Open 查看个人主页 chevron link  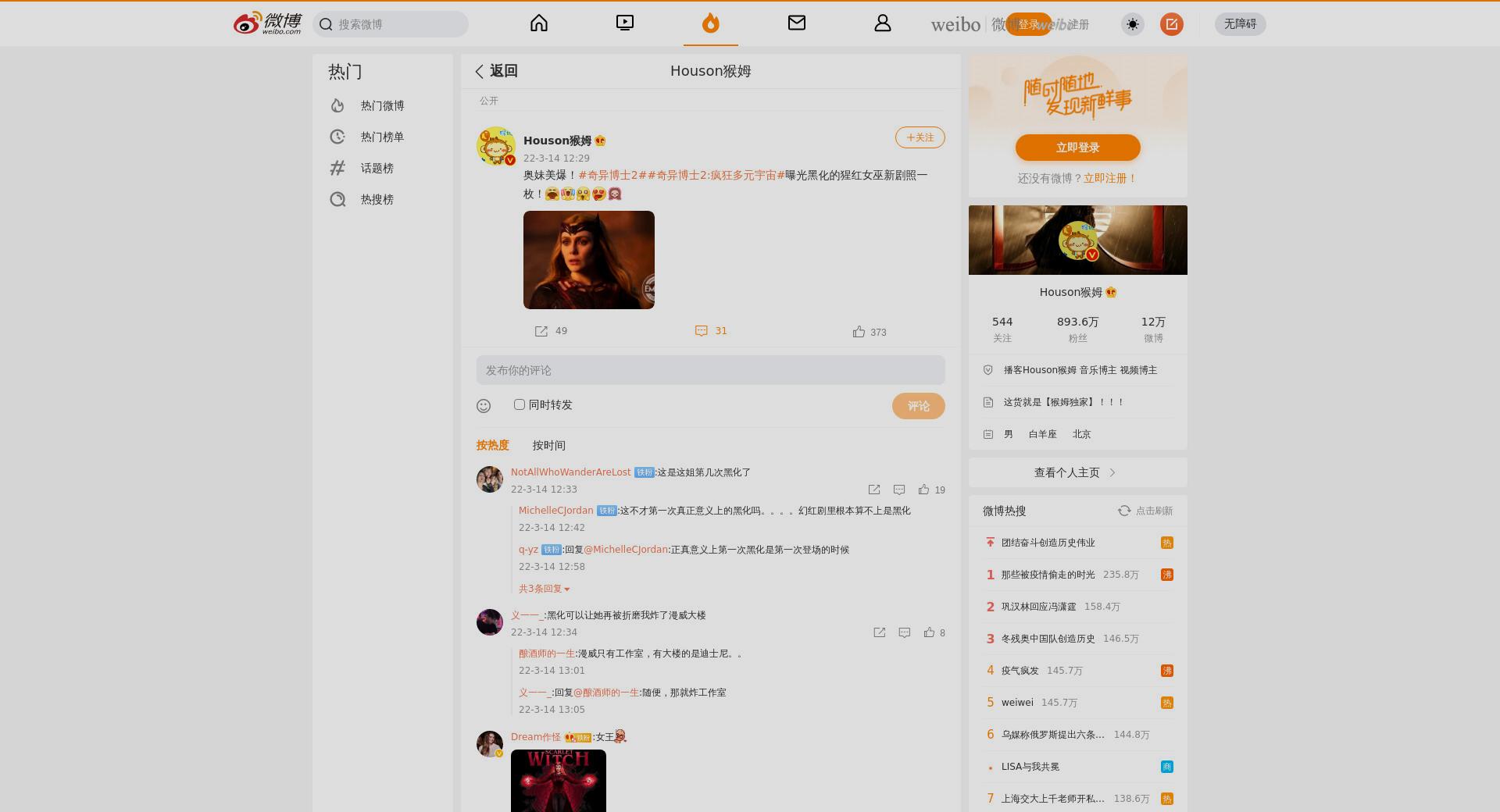[1077, 472]
